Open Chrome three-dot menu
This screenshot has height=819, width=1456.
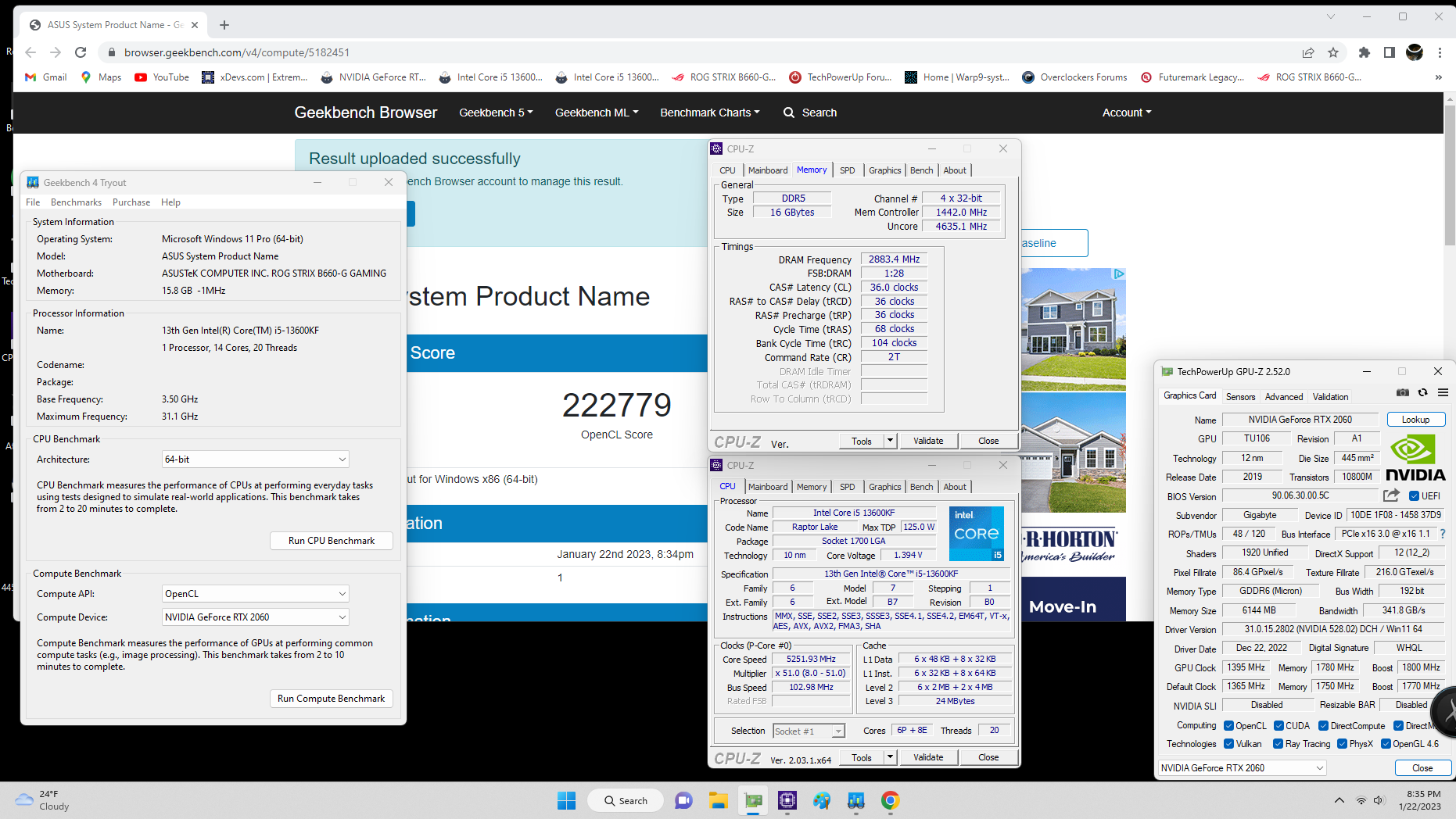(1440, 52)
